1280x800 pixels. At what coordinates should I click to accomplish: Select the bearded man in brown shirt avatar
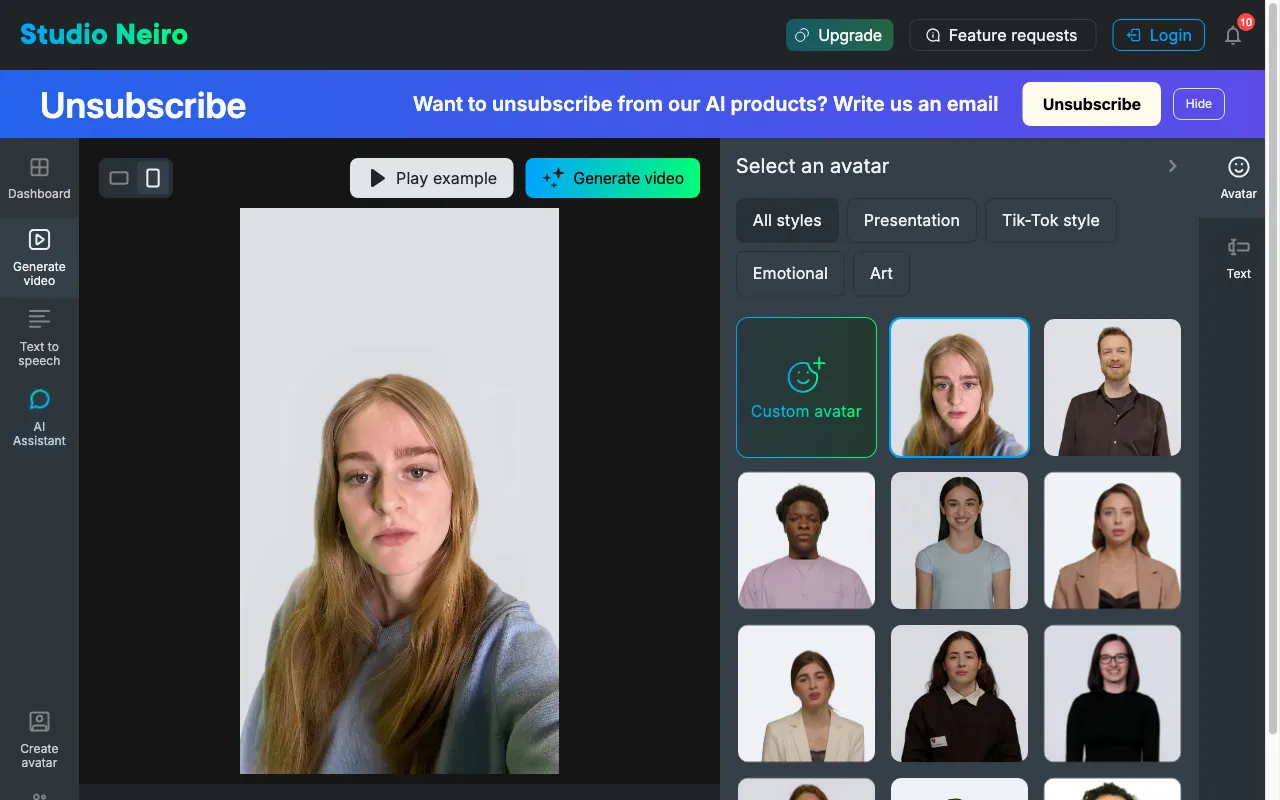1112,388
